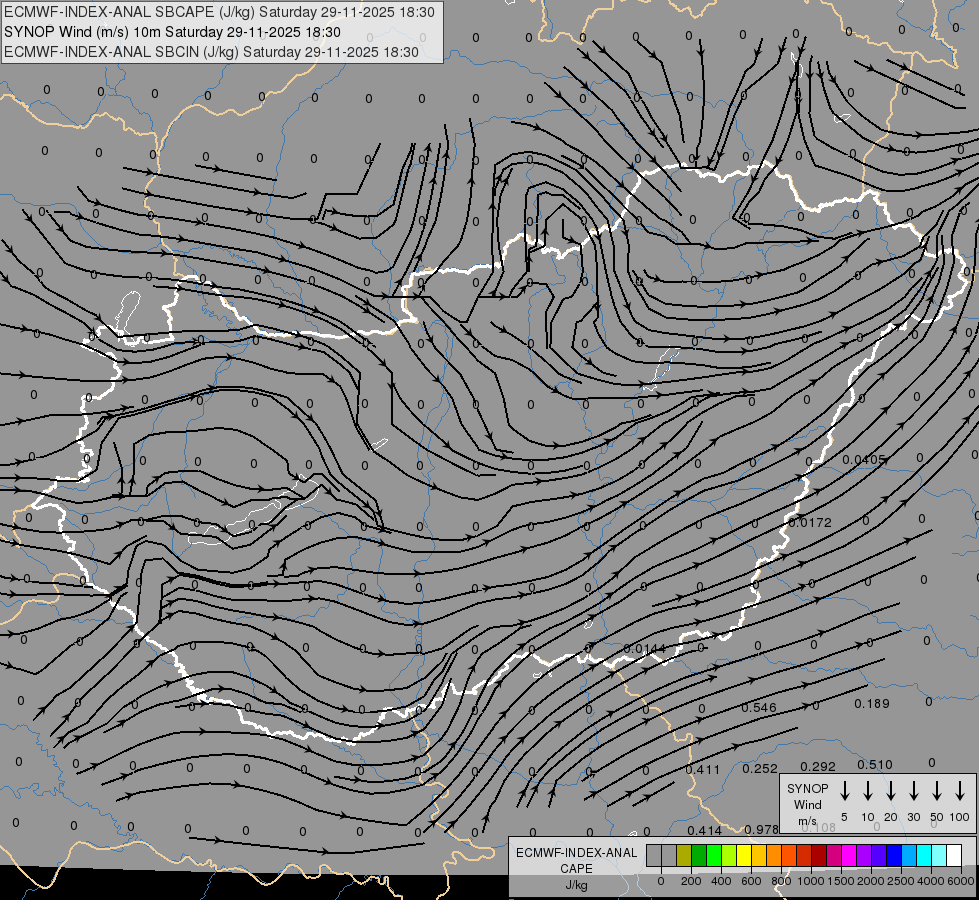Click the yellow-green CAPE legend swatch
The width and height of the screenshot is (979, 900).
click(x=729, y=855)
